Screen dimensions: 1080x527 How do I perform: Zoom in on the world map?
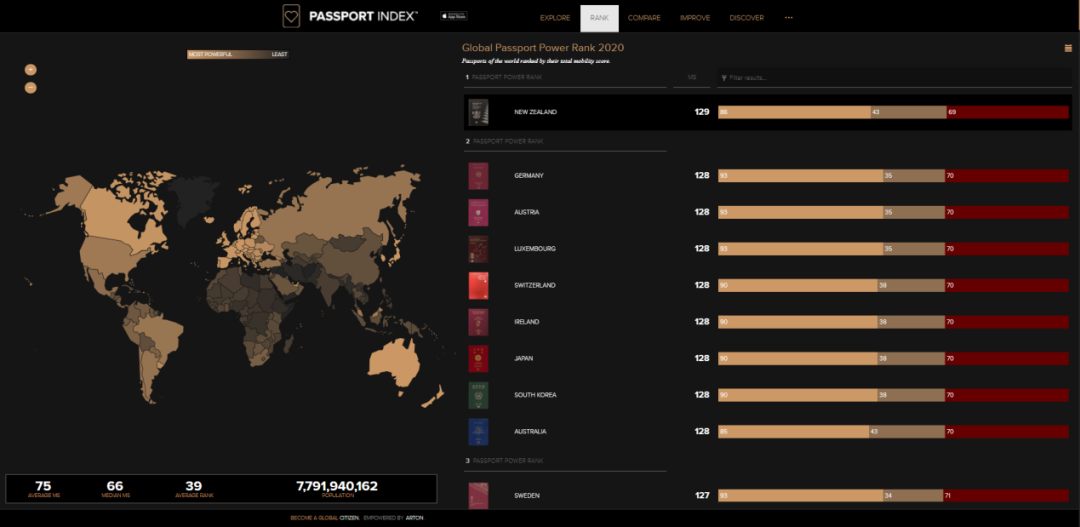[30, 70]
